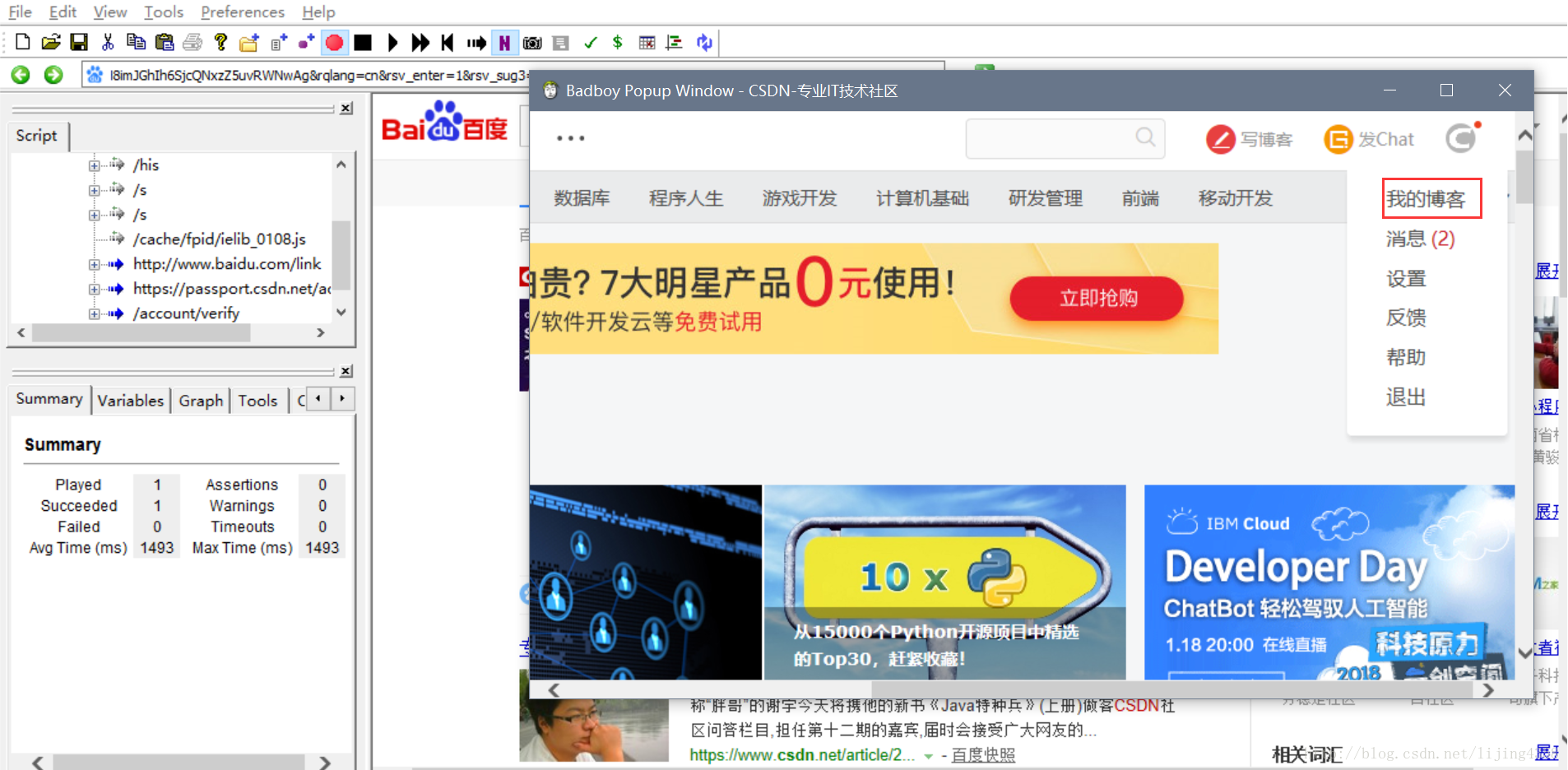This screenshot has width=1568, height=770.
Task: Switch to the Variables tab
Action: [131, 400]
